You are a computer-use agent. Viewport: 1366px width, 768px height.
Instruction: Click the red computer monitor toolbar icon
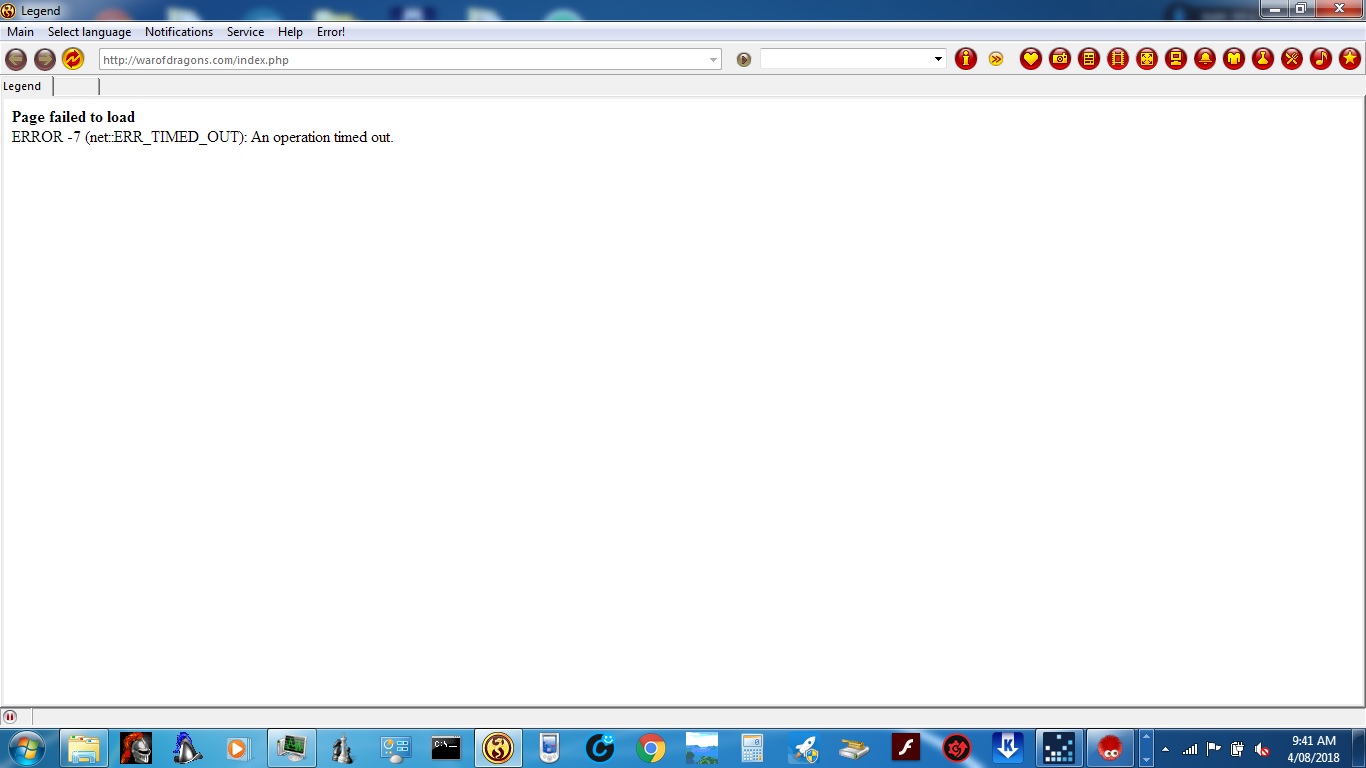tap(1176, 59)
